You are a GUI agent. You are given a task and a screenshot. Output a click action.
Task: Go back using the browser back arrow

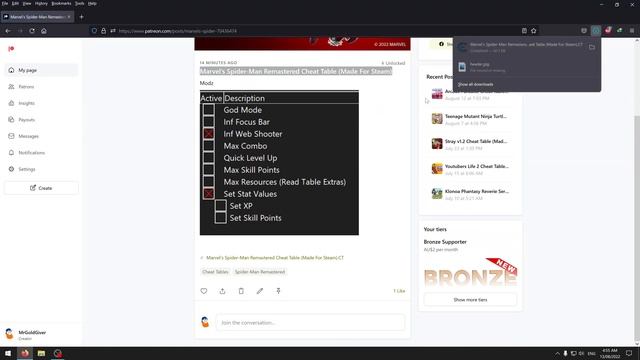pyautogui.click(x=8, y=31)
